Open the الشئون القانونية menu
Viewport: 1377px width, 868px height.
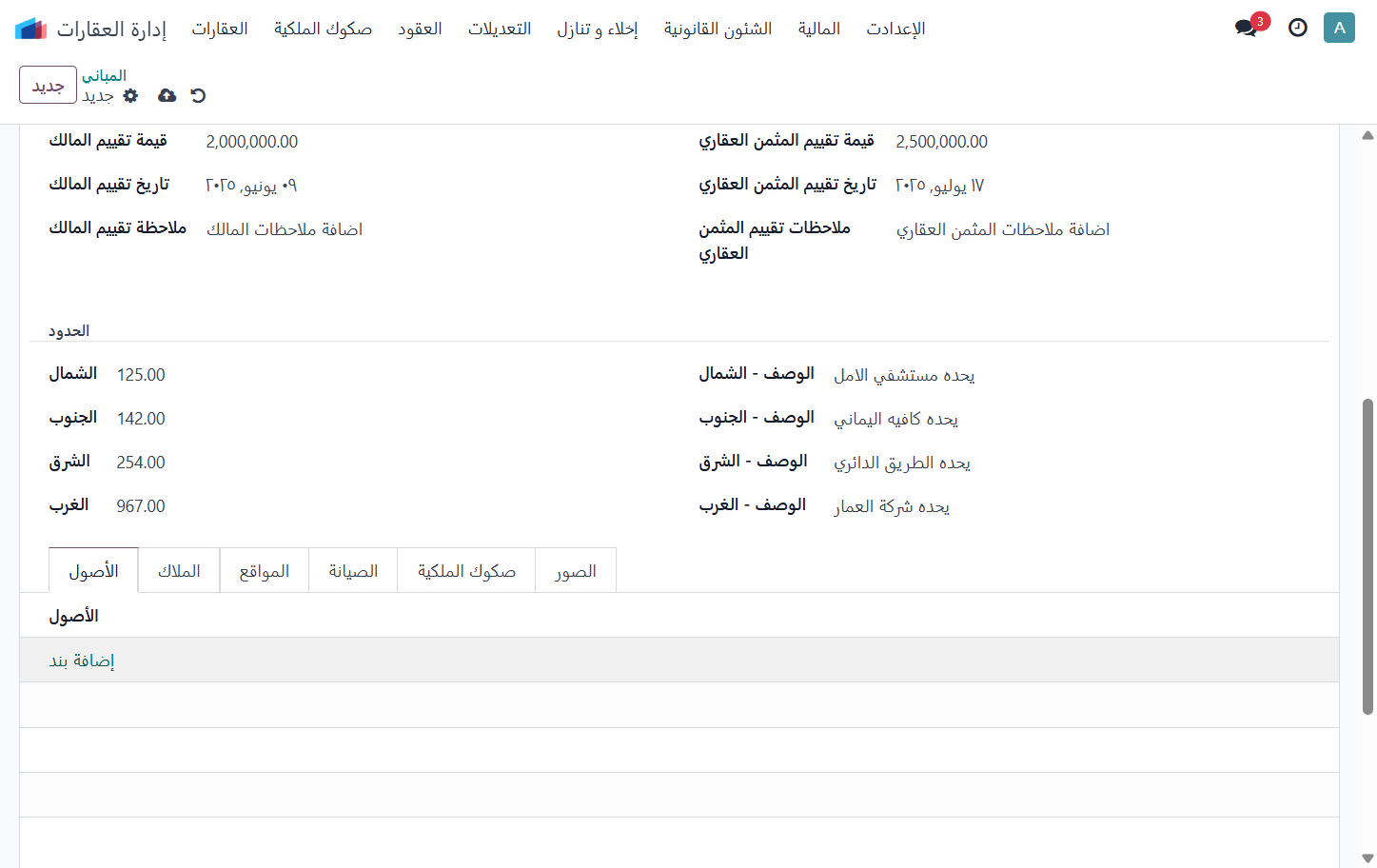coord(718,29)
